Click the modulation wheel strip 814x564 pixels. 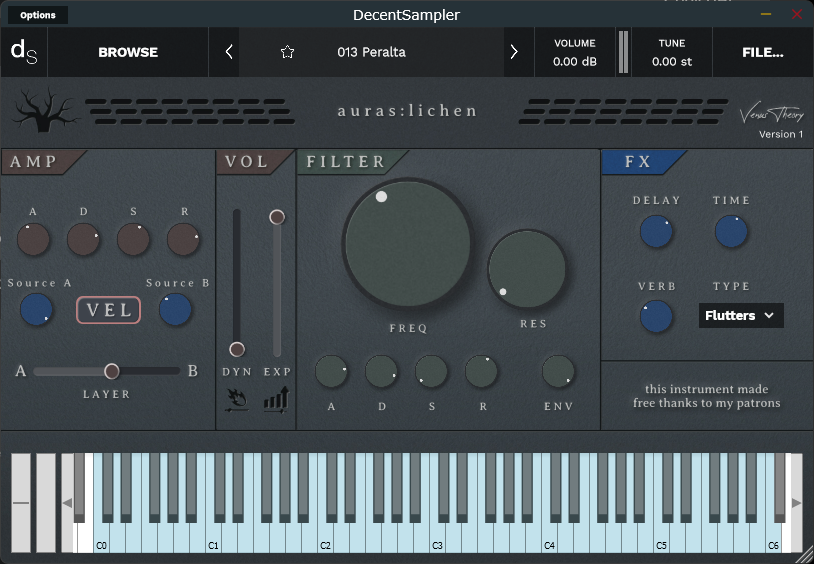(x=46, y=503)
